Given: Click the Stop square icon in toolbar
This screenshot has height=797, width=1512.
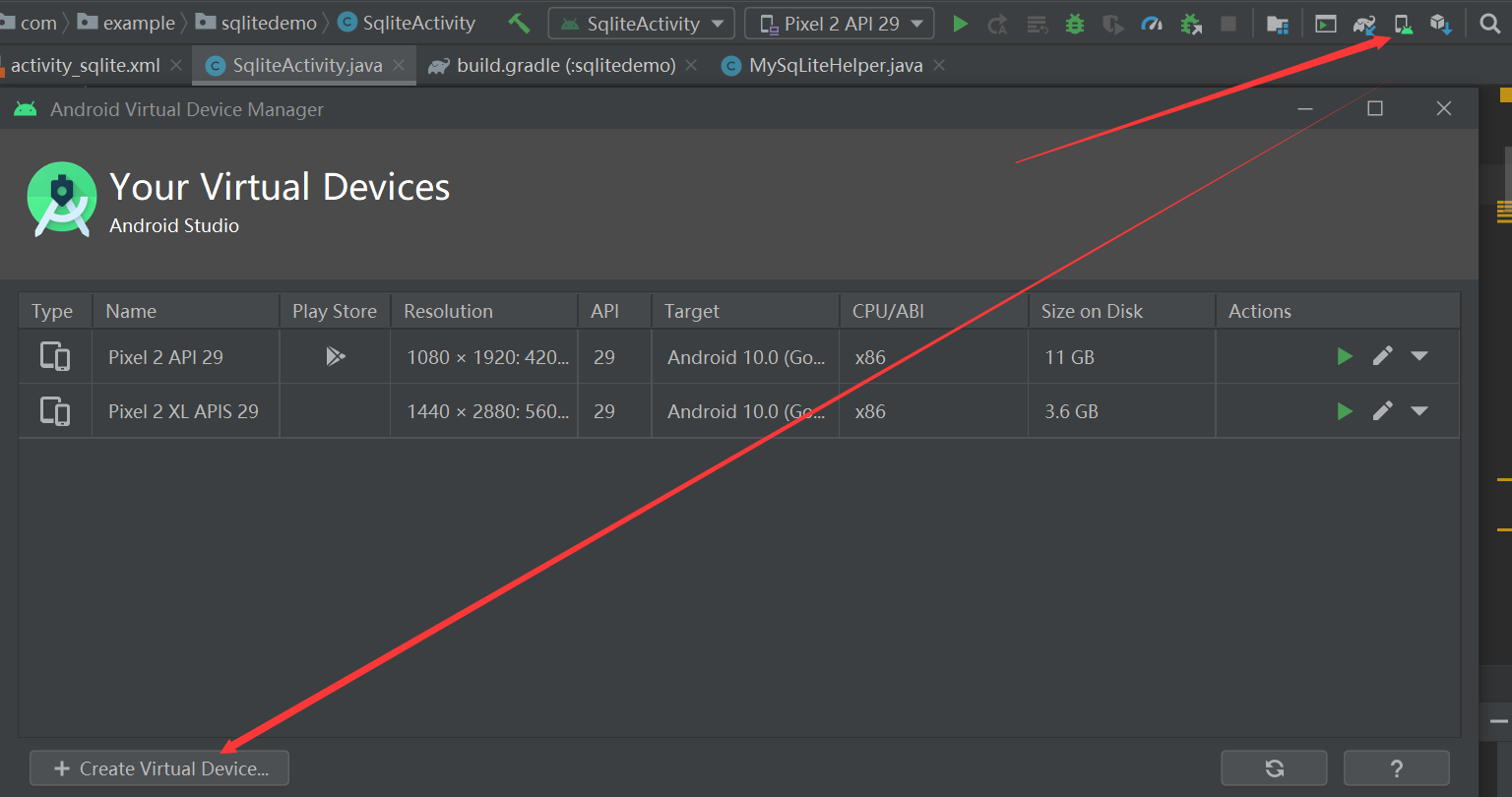Looking at the screenshot, I should coord(1228,24).
